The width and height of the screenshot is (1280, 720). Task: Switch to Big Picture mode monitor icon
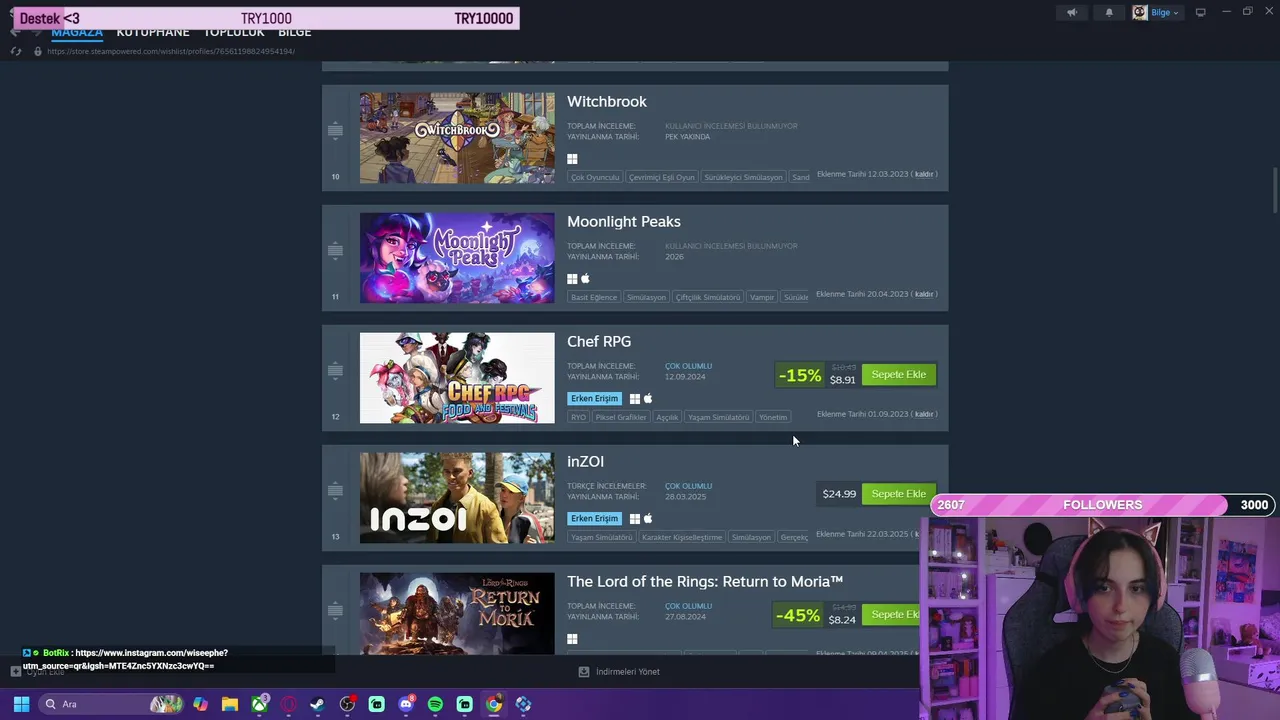coord(1200,13)
